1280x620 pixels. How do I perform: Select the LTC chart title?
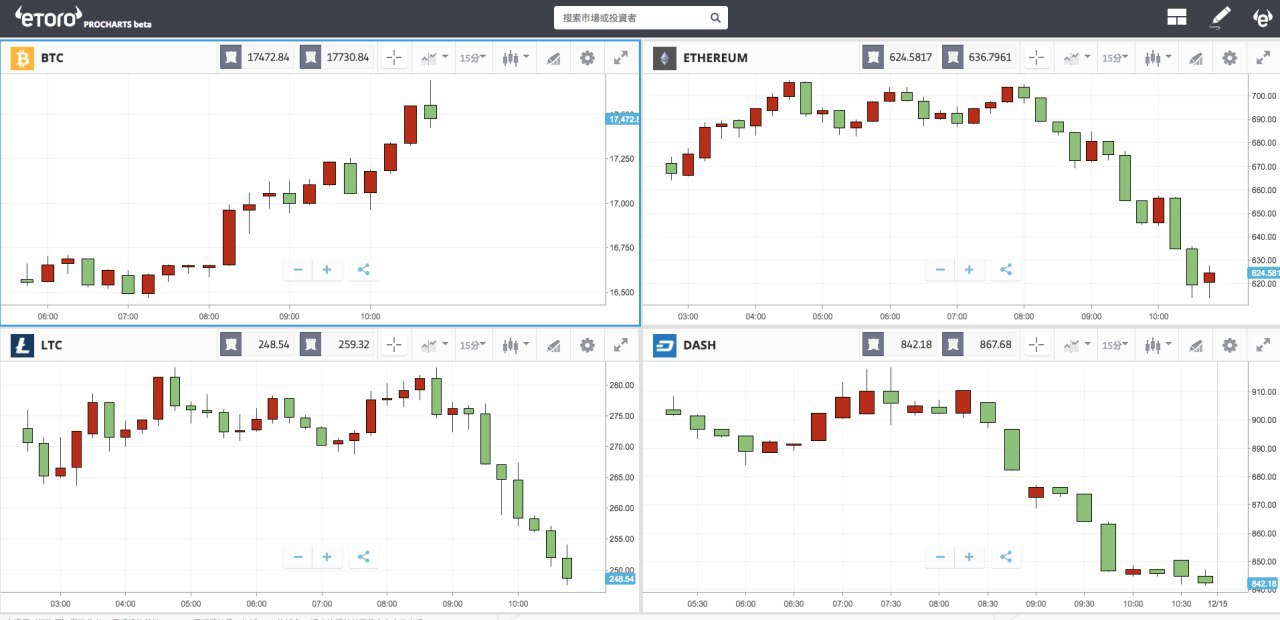click(51, 345)
